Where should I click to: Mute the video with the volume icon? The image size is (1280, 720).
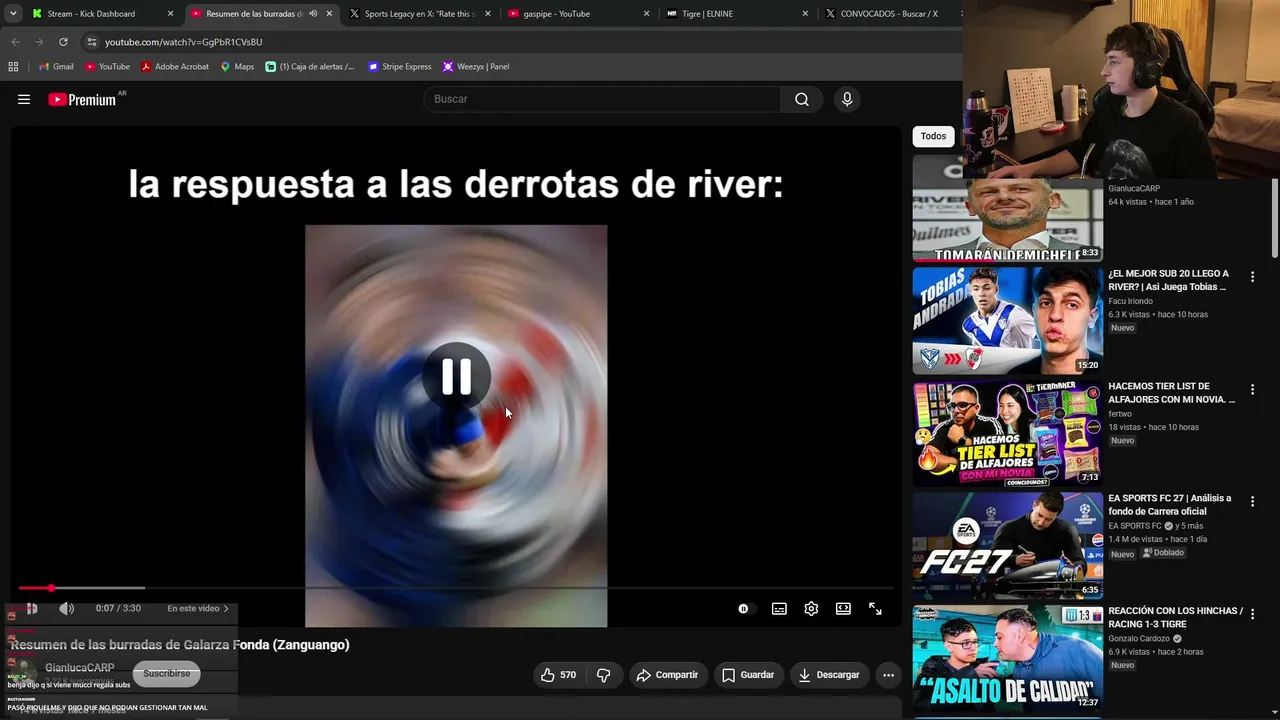coord(67,608)
